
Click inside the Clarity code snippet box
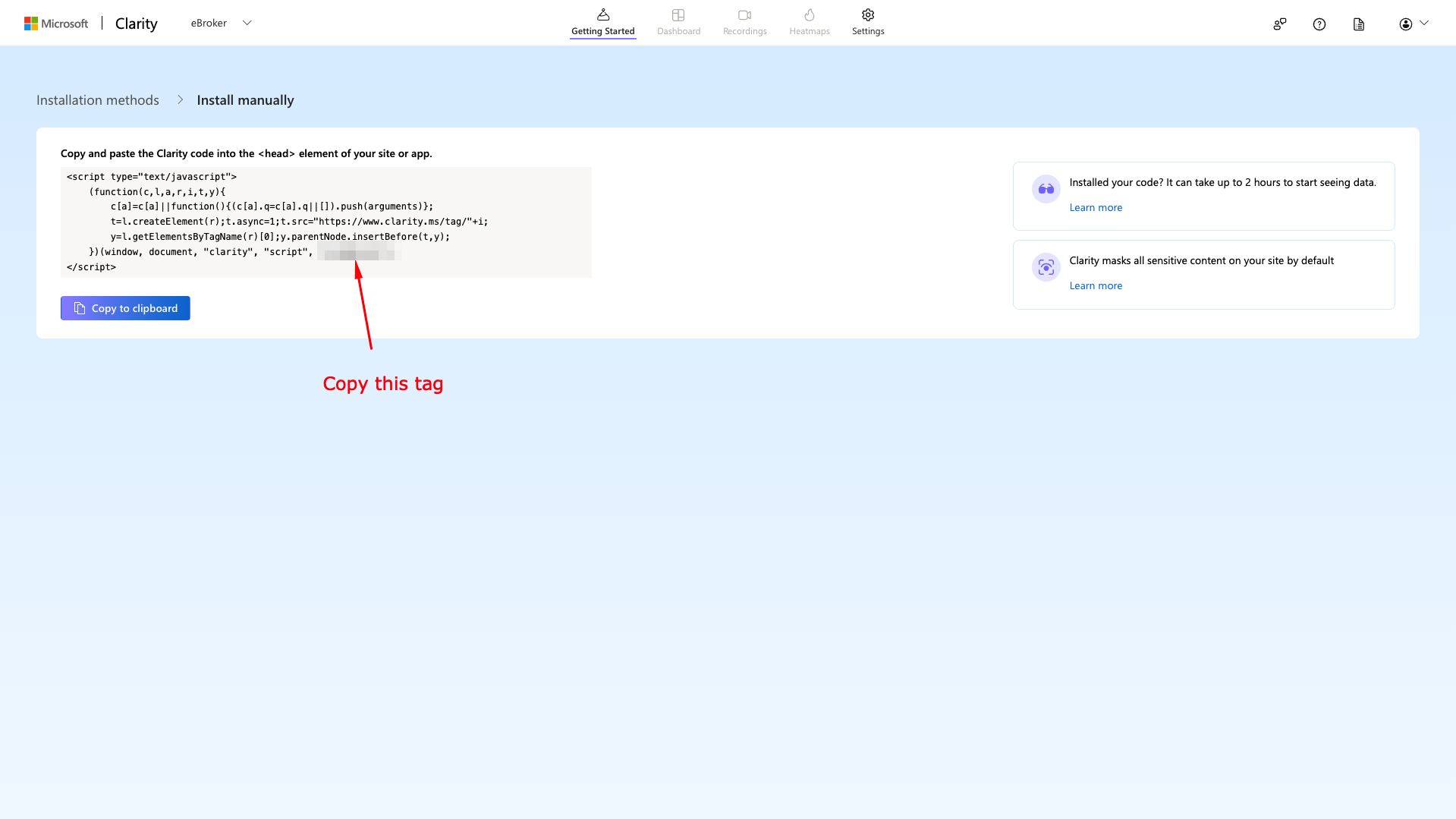point(326,222)
